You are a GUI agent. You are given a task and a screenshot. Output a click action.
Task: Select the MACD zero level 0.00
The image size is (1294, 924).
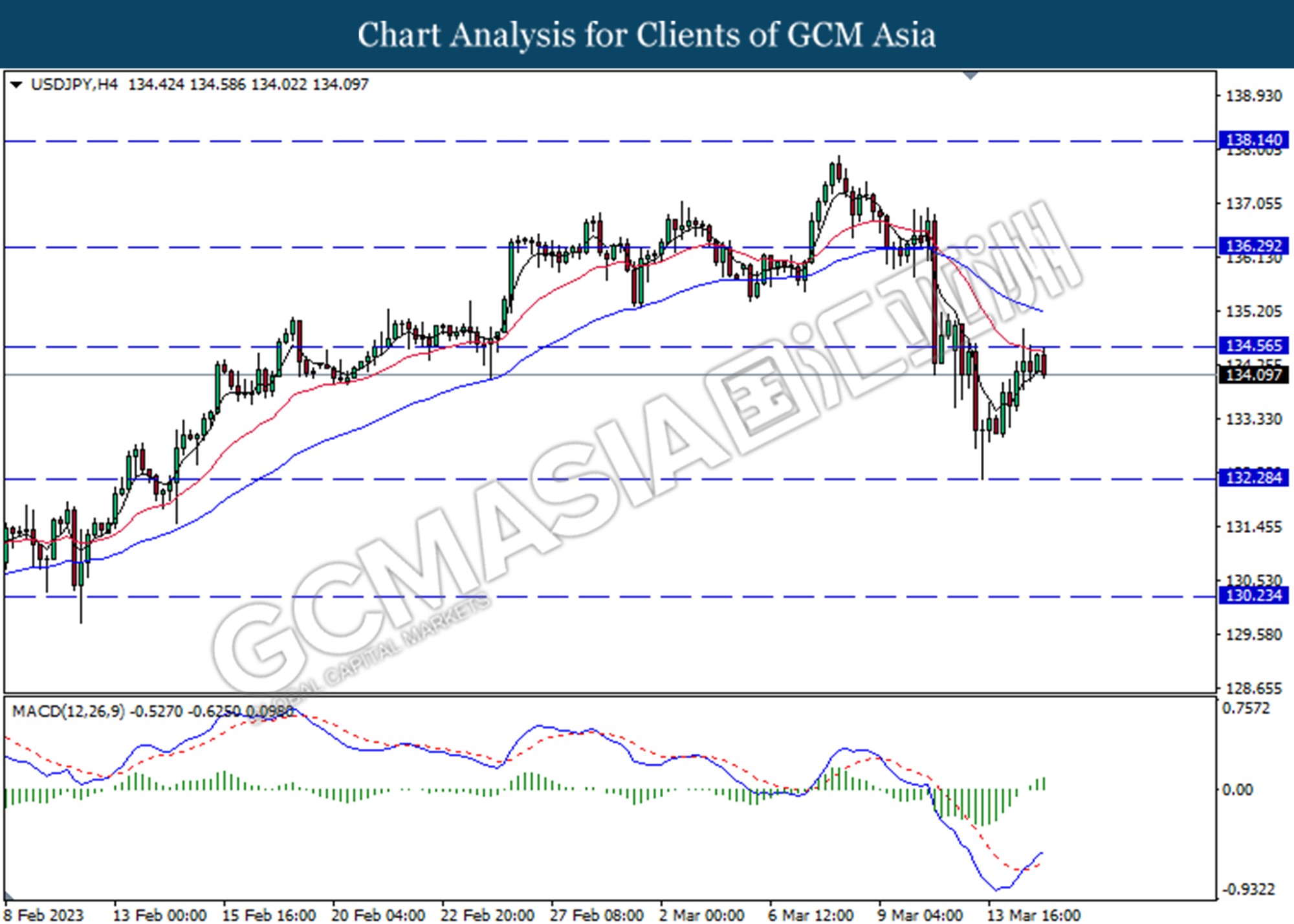coord(1237,790)
